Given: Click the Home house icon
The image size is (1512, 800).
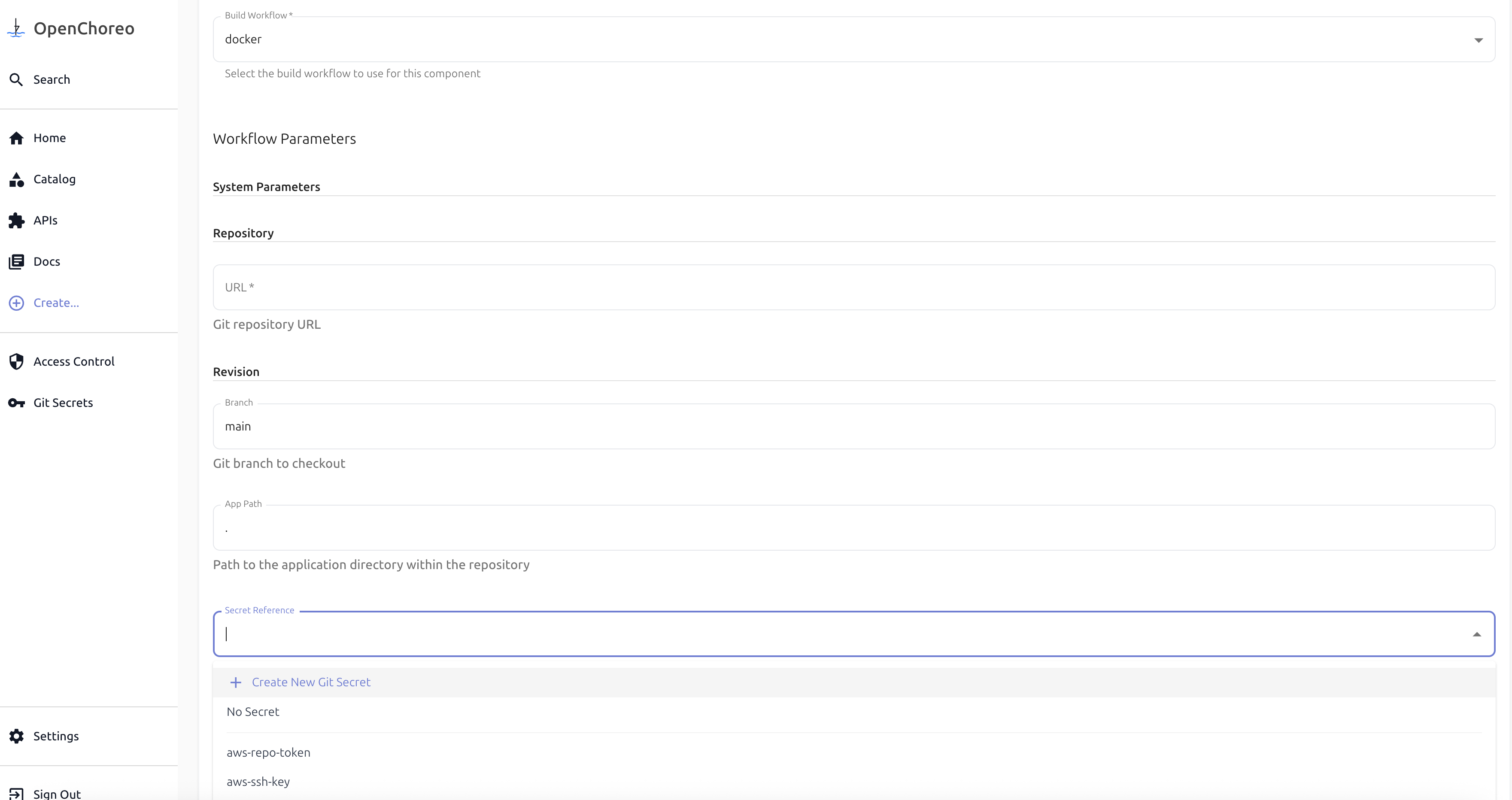Looking at the screenshot, I should 16,138.
